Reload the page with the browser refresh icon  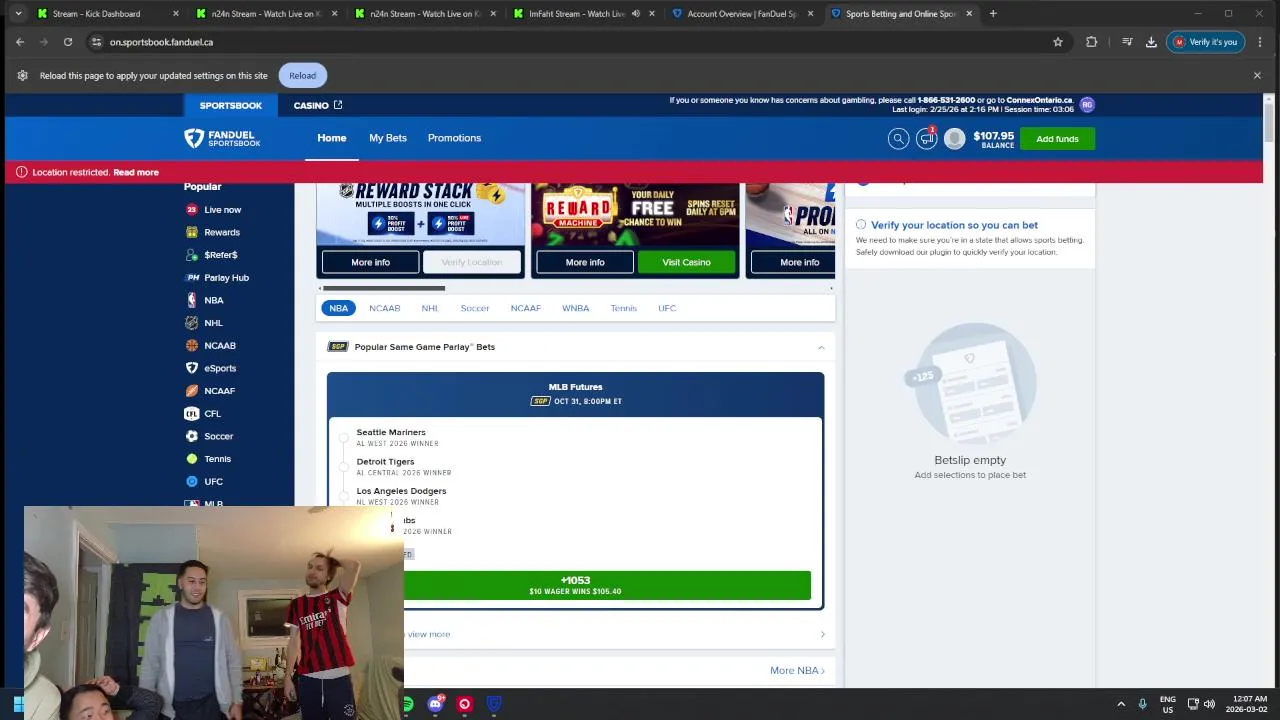click(68, 42)
